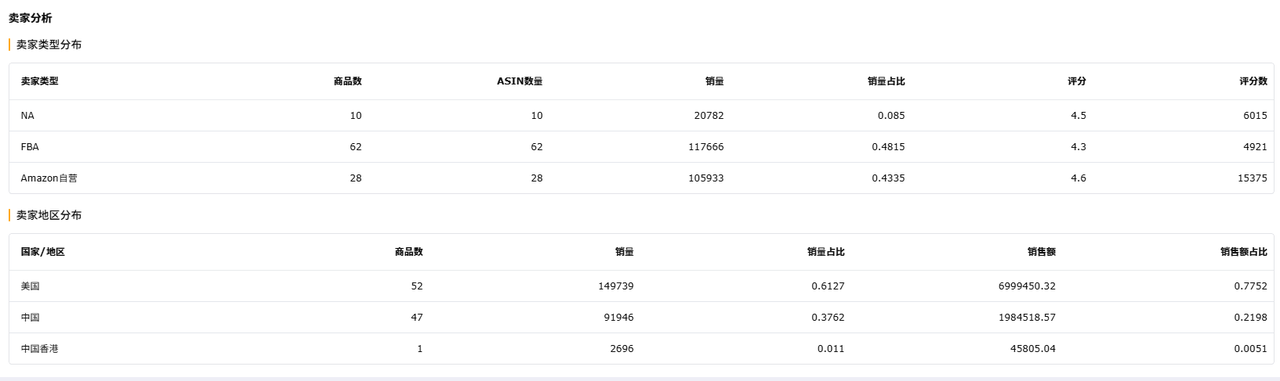
Task: Select the 中国 region row label
Action: (30, 317)
